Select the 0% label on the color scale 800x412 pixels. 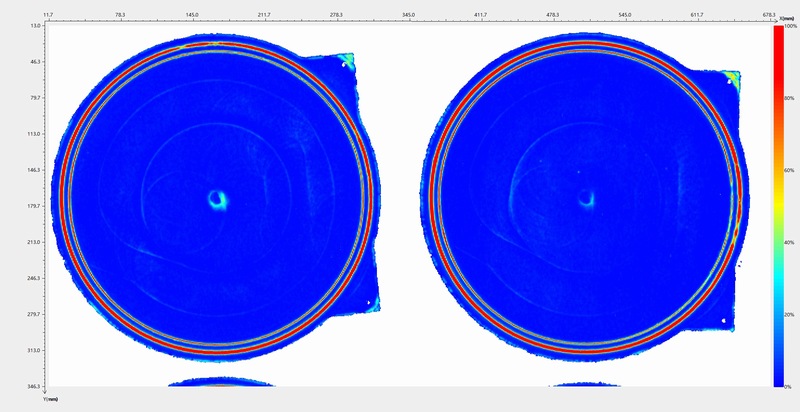[x=789, y=386]
